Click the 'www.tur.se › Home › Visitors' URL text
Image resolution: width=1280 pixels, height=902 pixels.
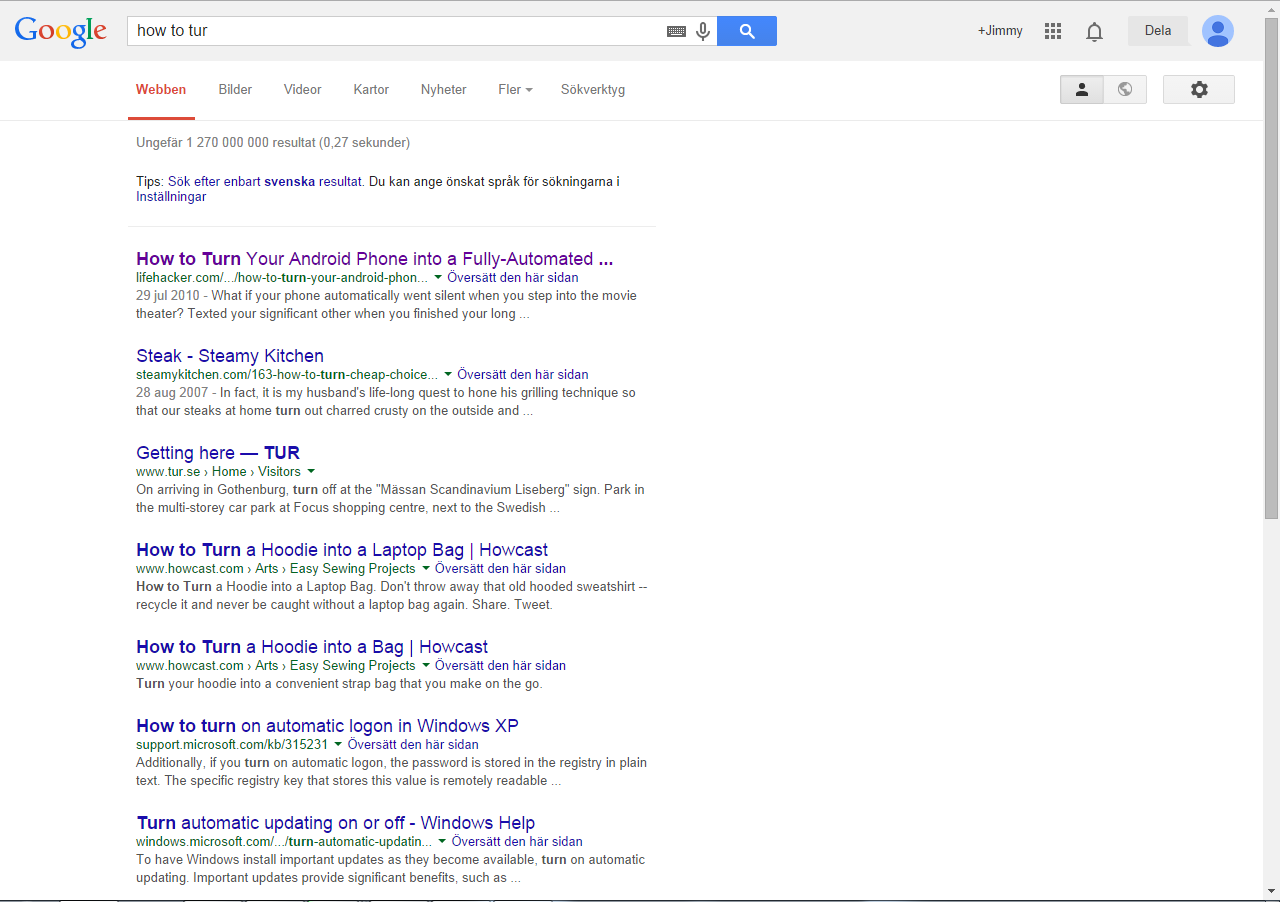218,471
